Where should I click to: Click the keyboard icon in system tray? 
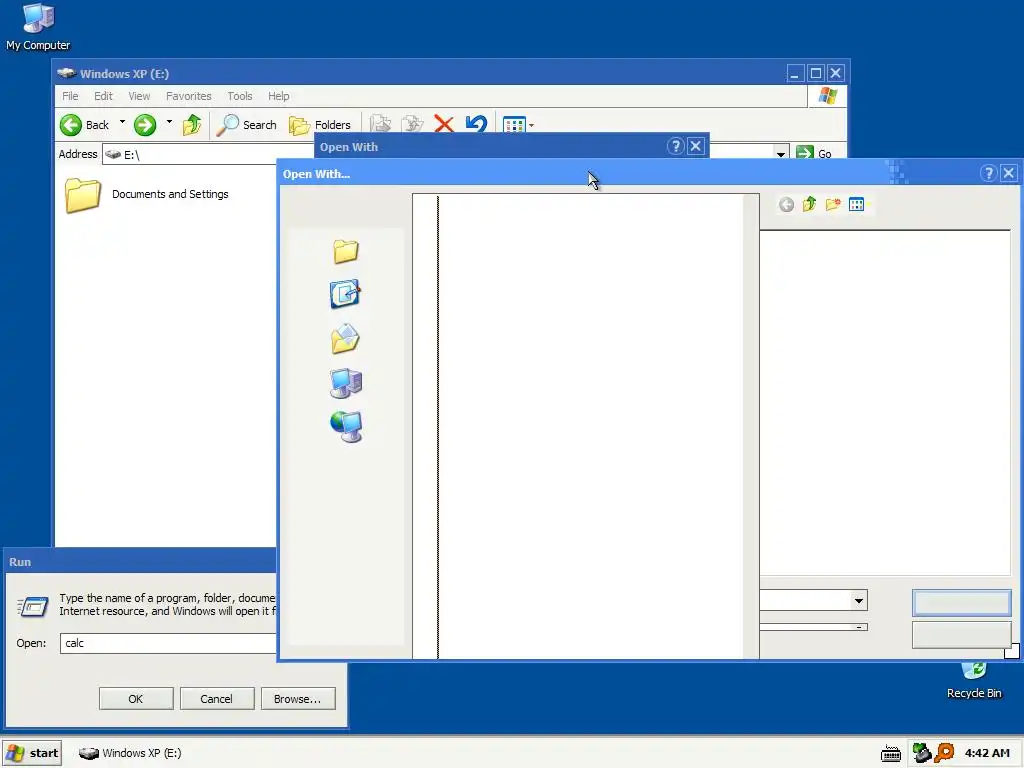tap(890, 754)
